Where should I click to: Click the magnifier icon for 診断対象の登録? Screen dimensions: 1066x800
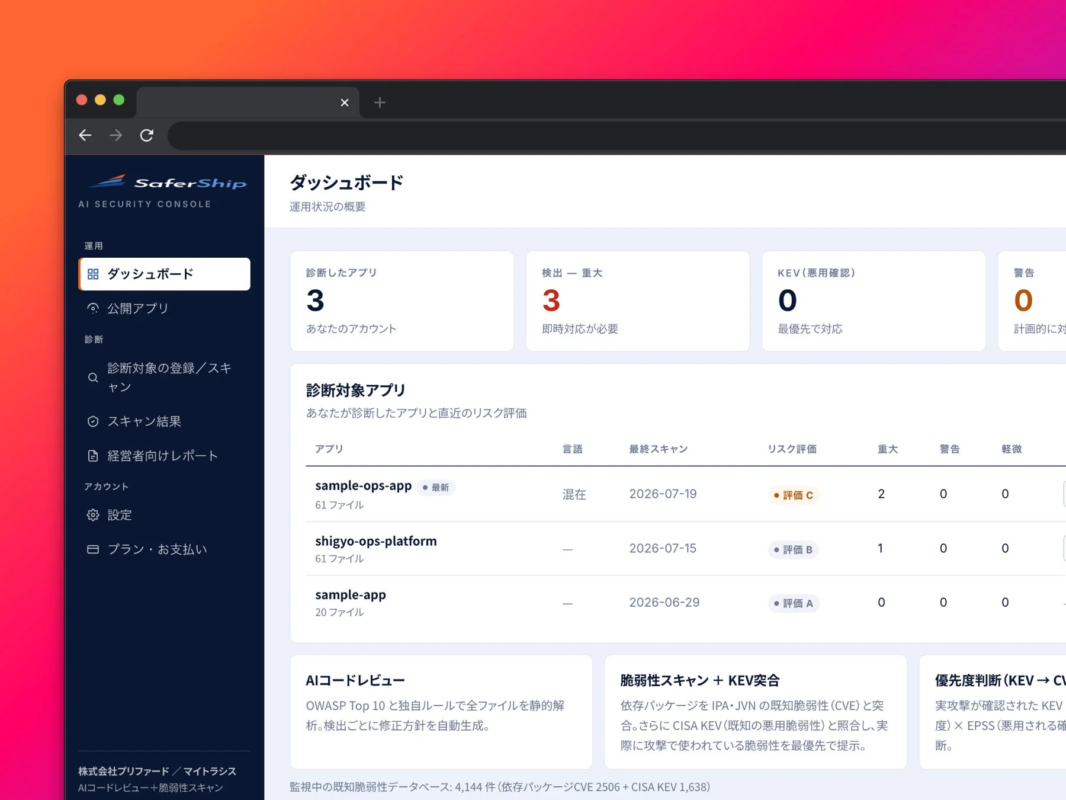[x=93, y=377]
